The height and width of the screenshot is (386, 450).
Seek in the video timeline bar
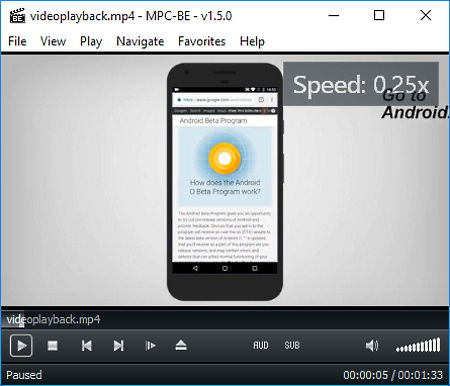click(225, 320)
